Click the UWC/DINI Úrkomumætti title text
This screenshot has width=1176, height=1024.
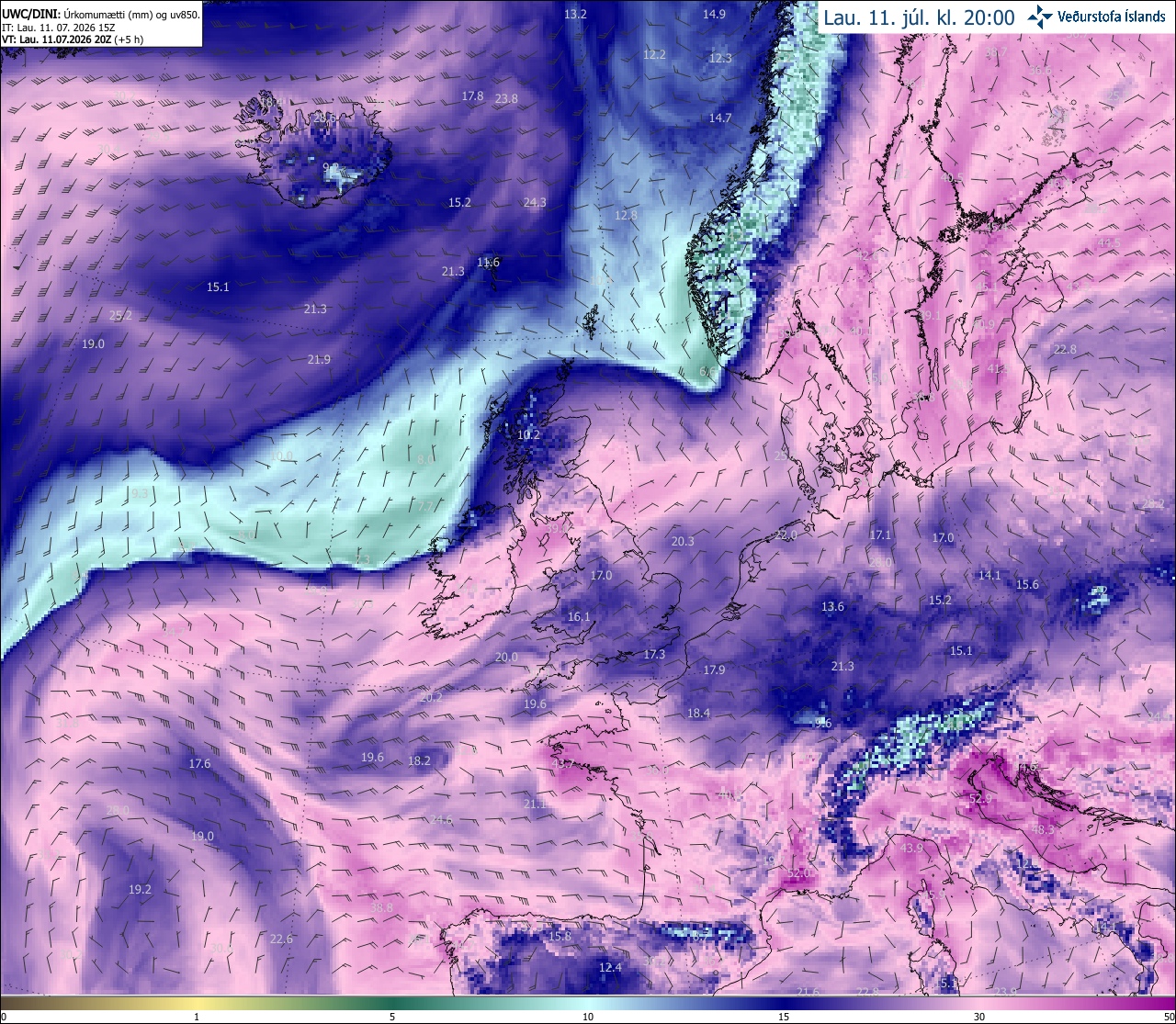pos(100,15)
